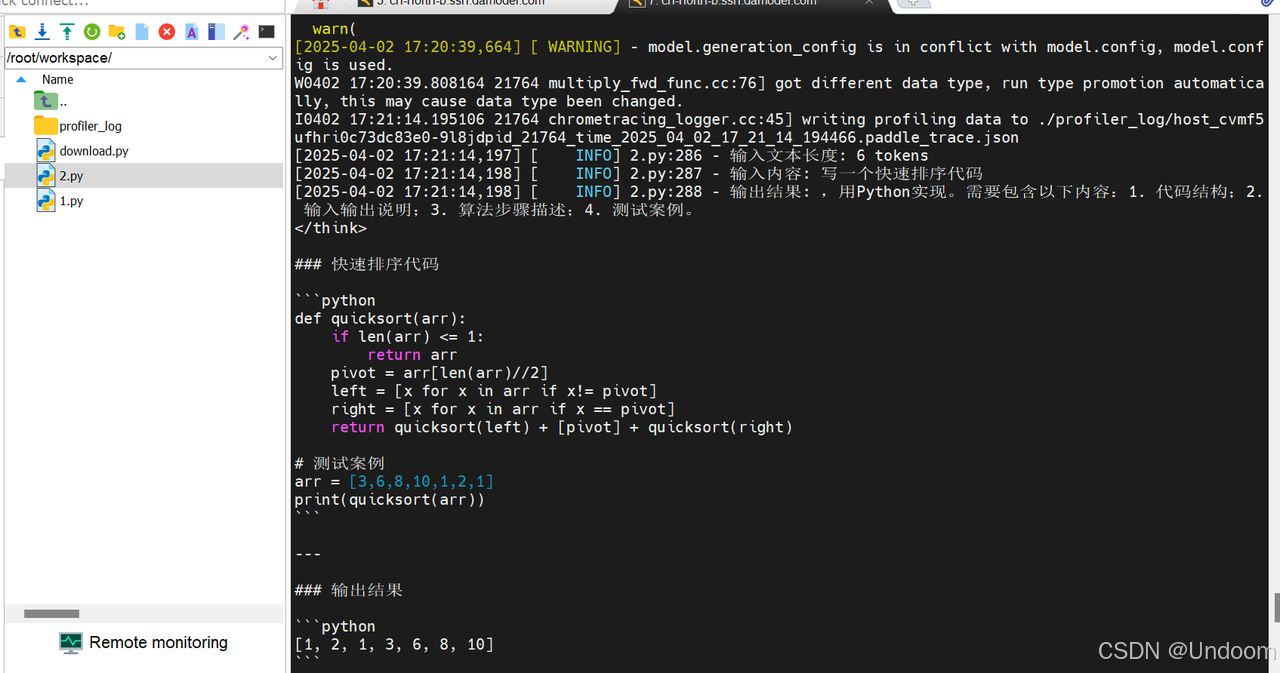Viewport: 1280px width, 673px height.
Task: Click the 'chrometracing_logger.cc:45' log line
Action: point(779,119)
